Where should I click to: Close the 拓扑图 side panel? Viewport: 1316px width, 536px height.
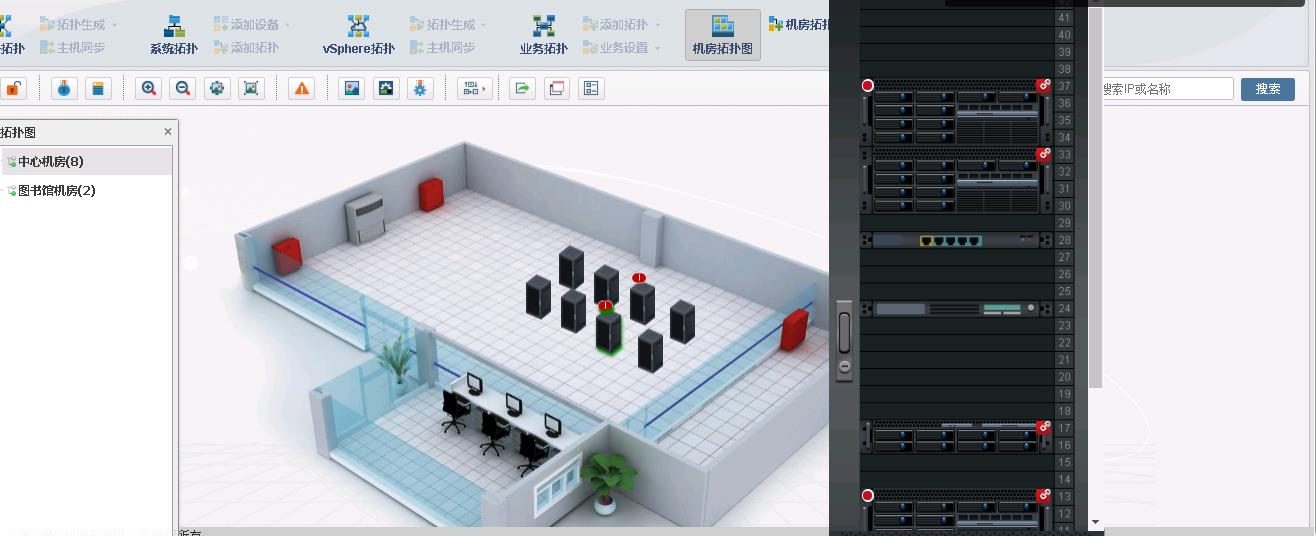[167, 132]
